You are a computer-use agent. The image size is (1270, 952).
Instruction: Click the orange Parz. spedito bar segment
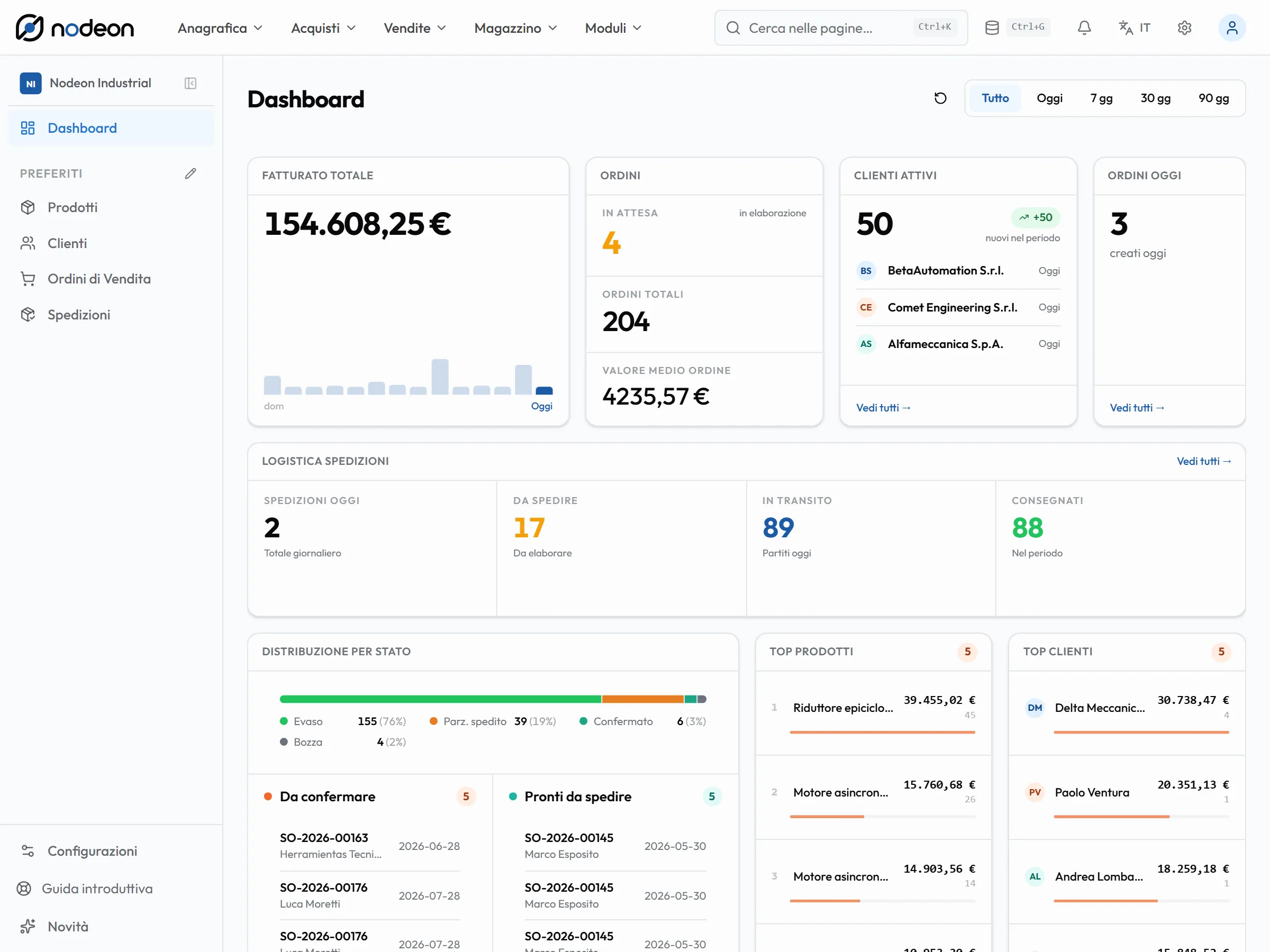tap(642, 699)
